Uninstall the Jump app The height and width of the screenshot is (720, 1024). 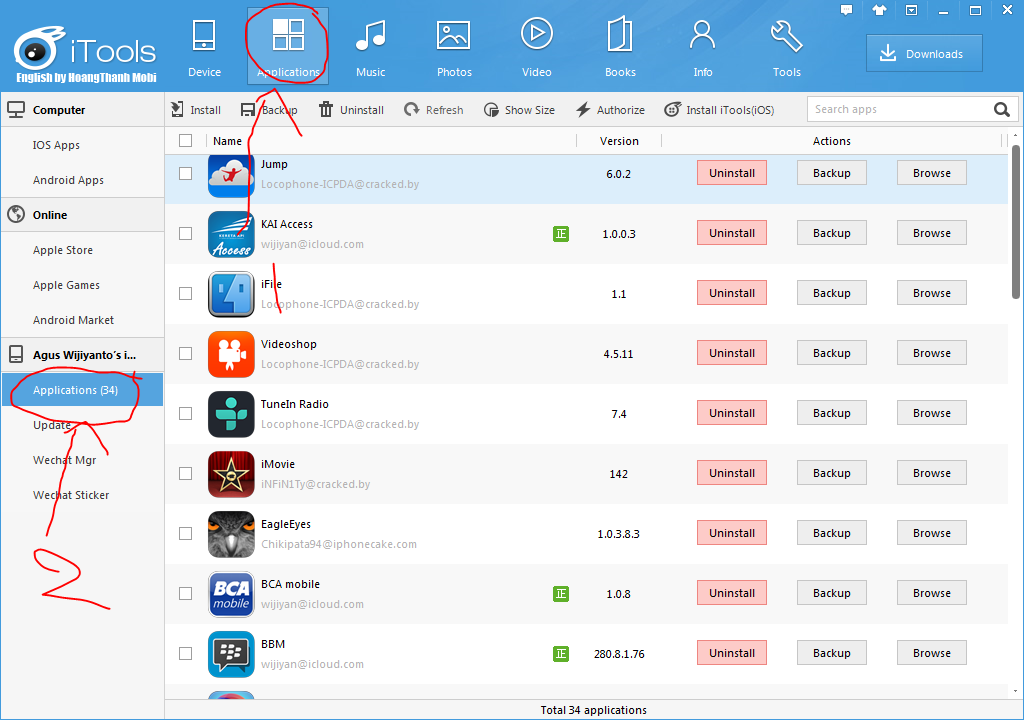[731, 173]
